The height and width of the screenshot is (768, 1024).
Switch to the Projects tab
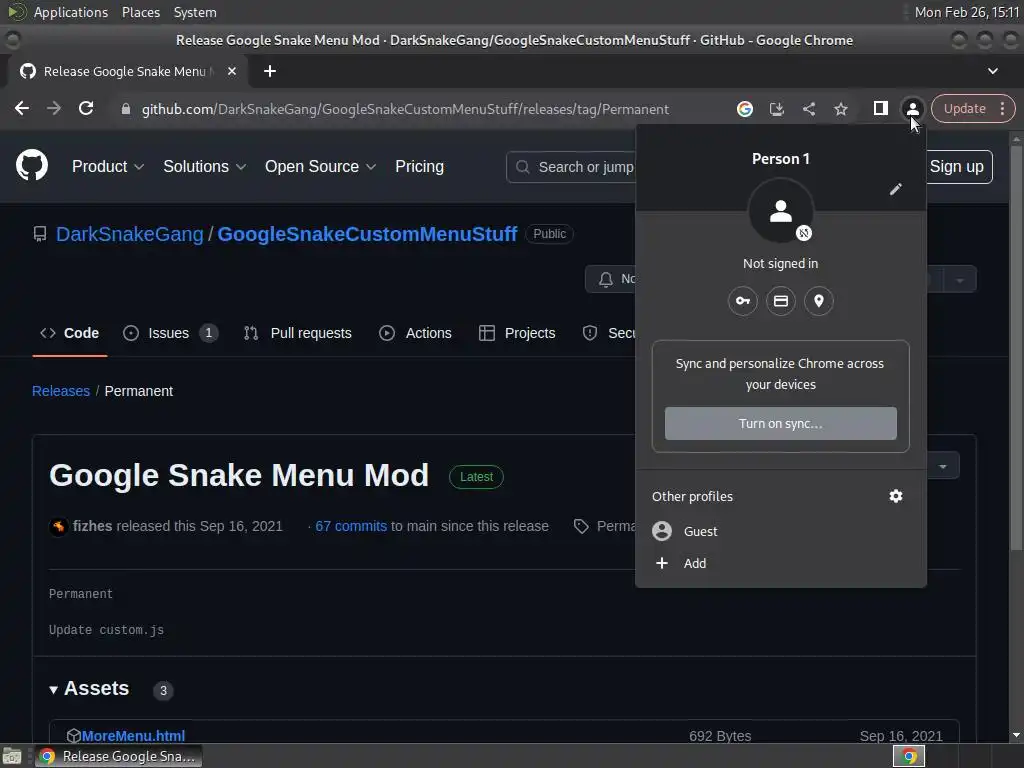tap(517, 333)
